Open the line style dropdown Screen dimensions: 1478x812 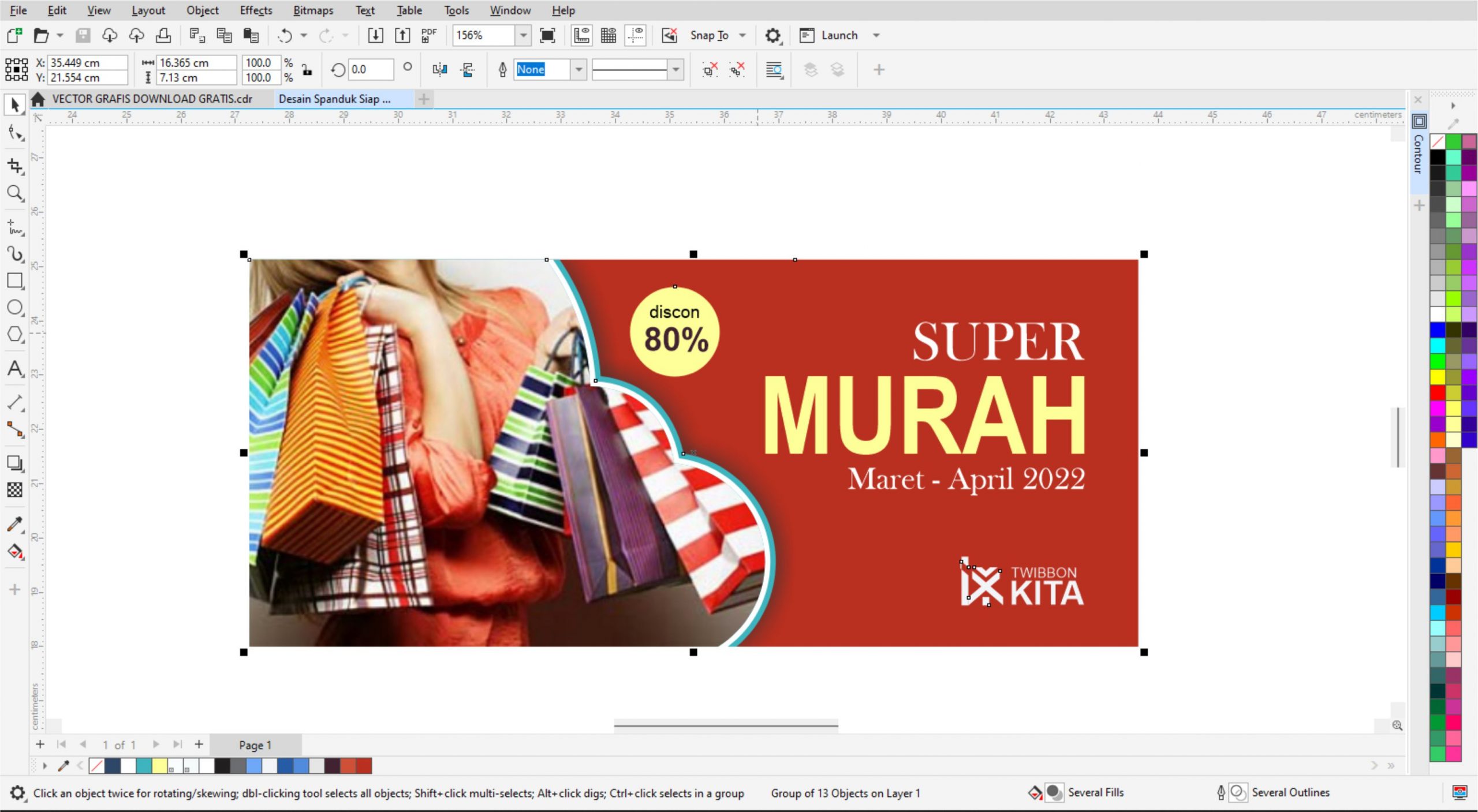point(675,70)
